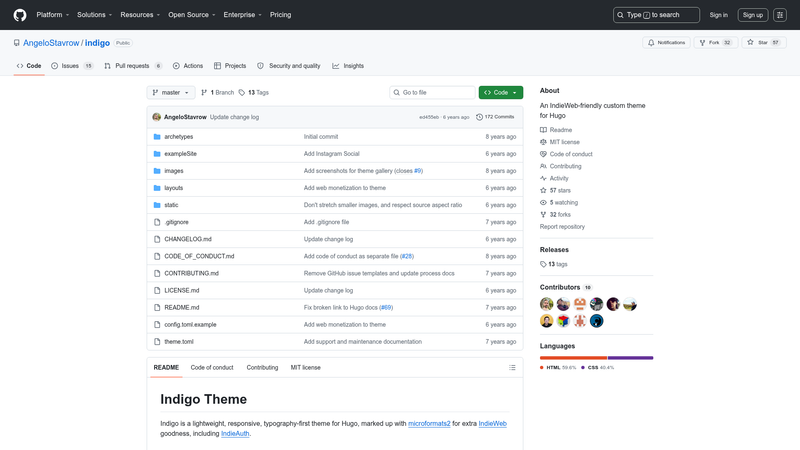Expand the Open Source menu
This screenshot has height=450, width=800.
tap(192, 15)
